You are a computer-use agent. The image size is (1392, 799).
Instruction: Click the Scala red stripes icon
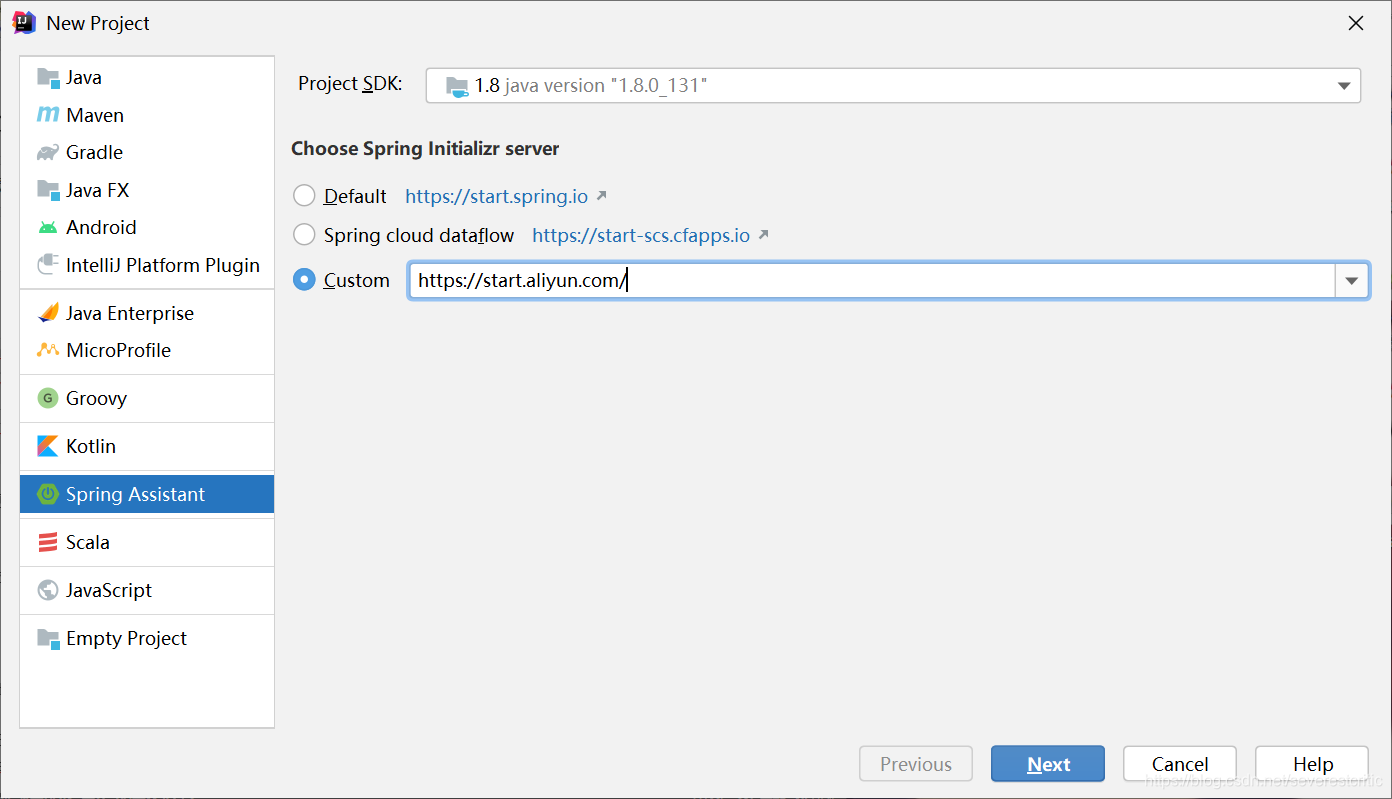[x=48, y=542]
